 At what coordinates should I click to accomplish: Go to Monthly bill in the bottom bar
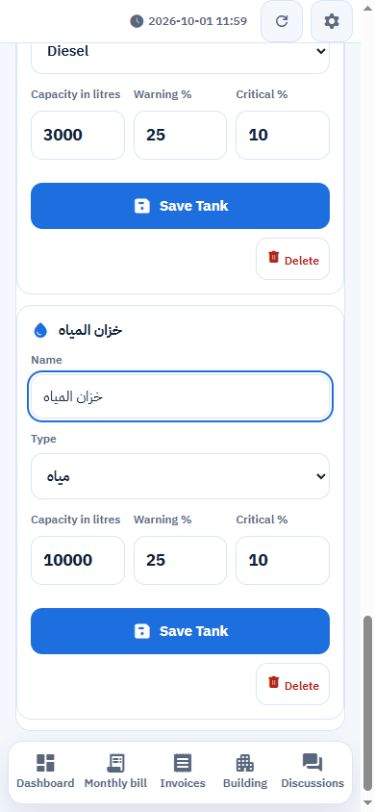coord(116,772)
